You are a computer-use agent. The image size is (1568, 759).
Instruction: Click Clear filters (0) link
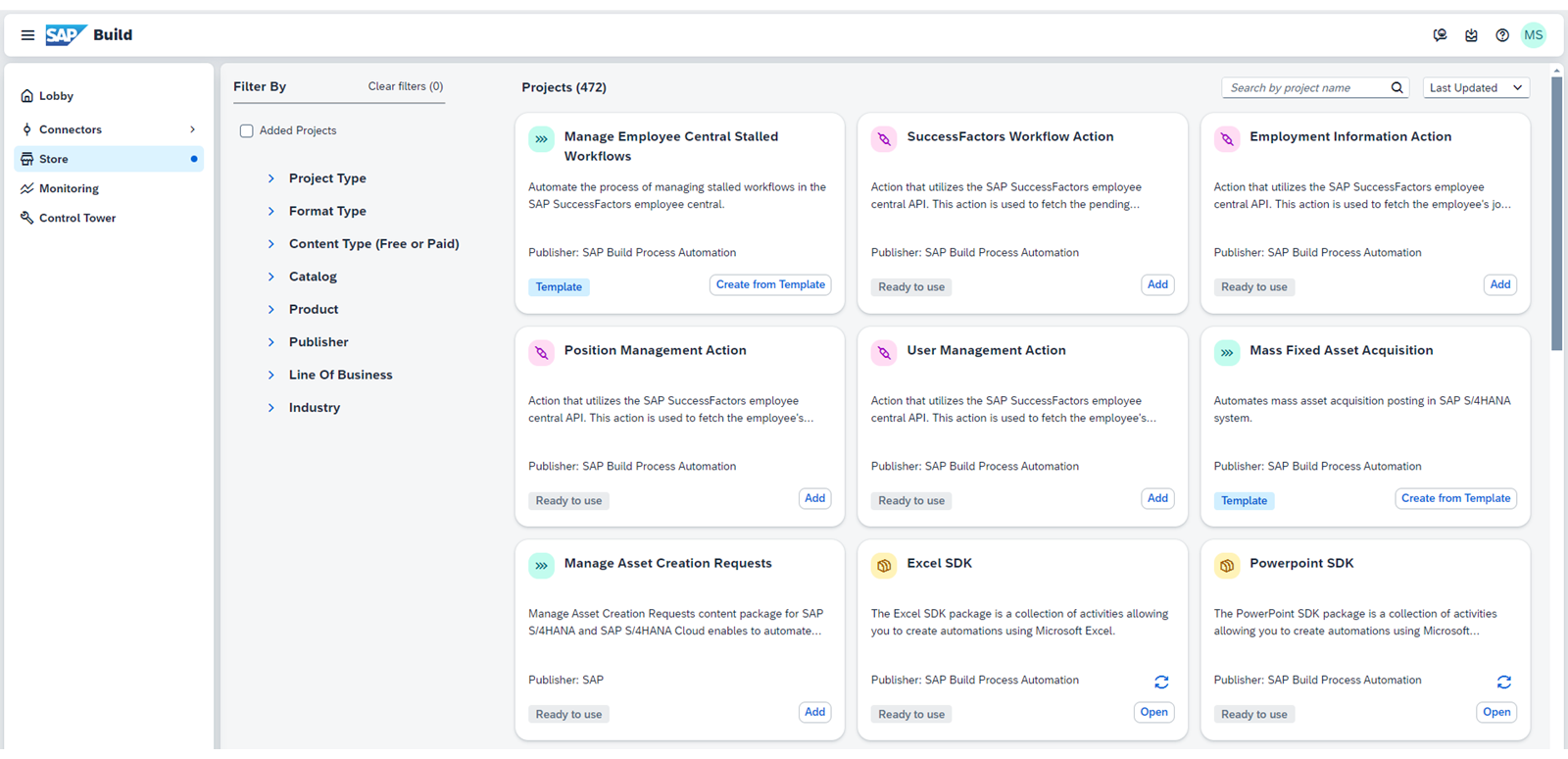click(x=405, y=86)
